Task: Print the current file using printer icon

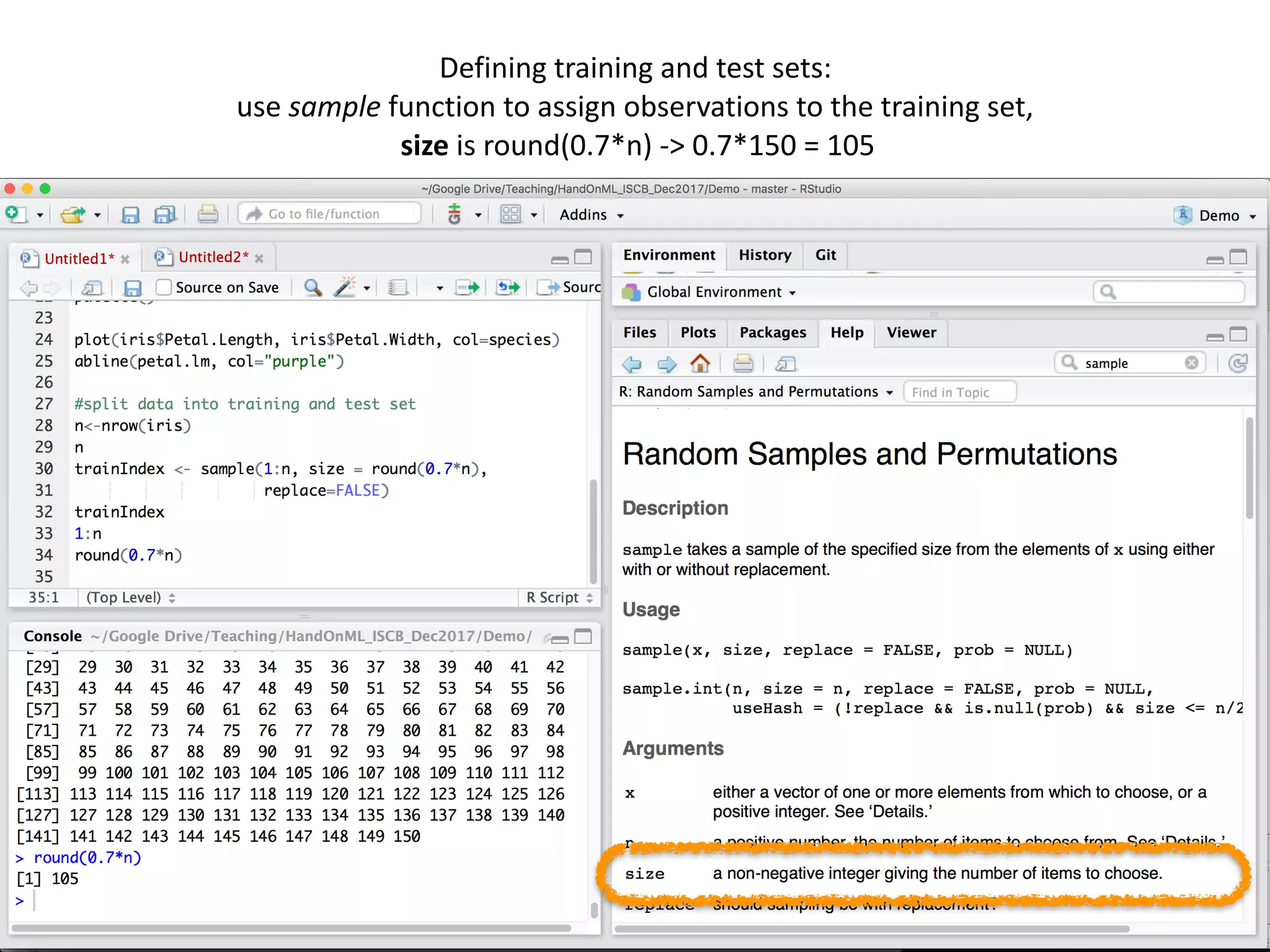Action: tap(208, 214)
